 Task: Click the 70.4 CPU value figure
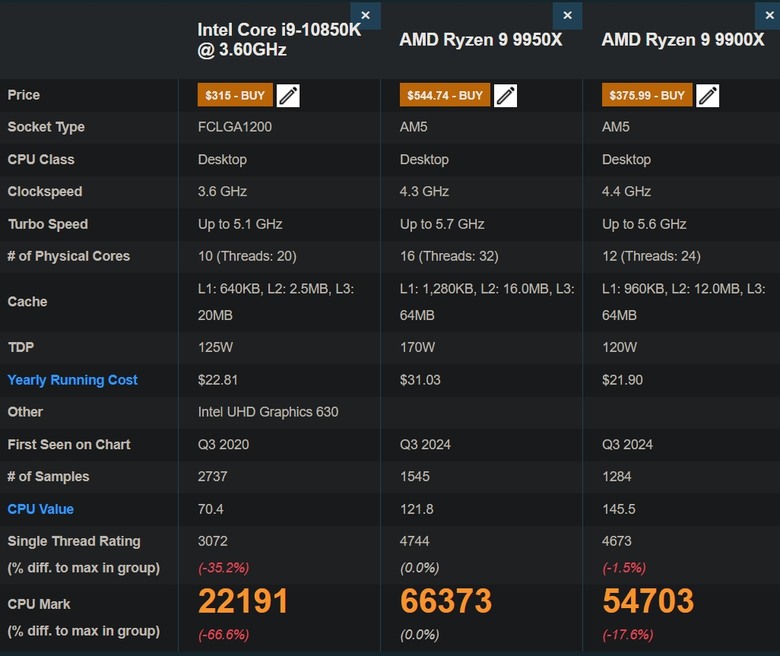click(x=211, y=509)
